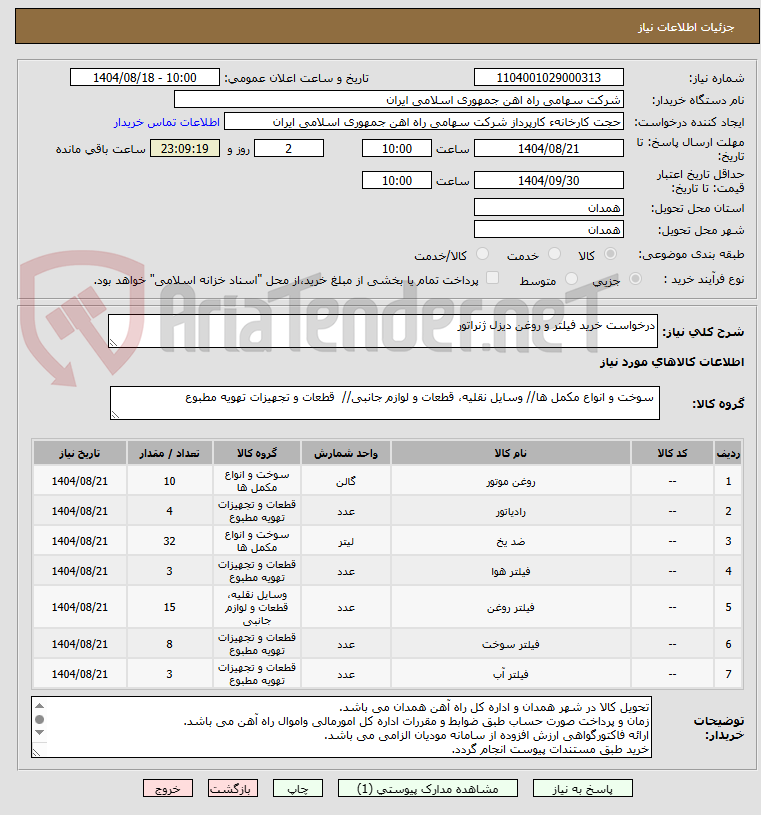
Task: Click the remaining time 23:09:19 field
Action: point(185,148)
